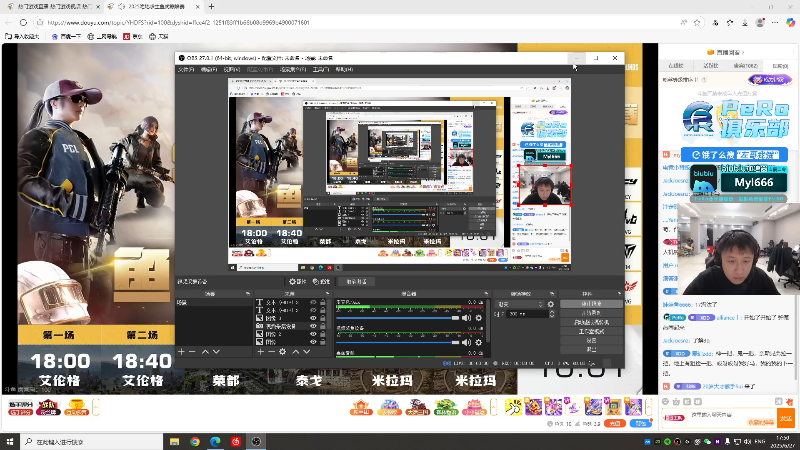This screenshot has height=450, width=800.
Task: Toggle visibility of the second 文本 (GDI+) source
Action: coord(313,310)
